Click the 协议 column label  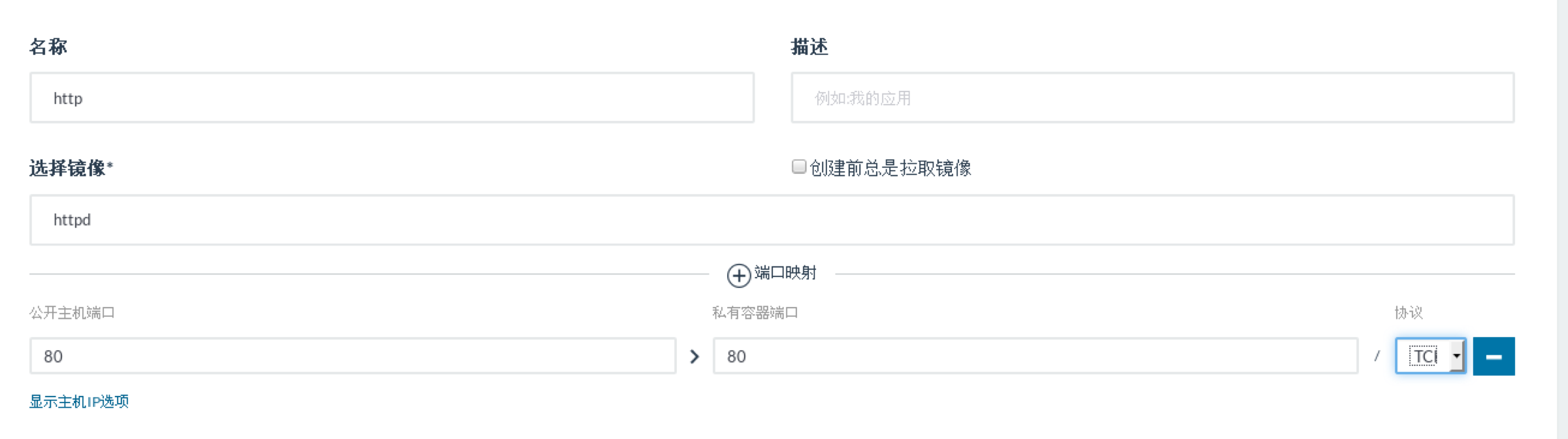pyautogui.click(x=1409, y=313)
